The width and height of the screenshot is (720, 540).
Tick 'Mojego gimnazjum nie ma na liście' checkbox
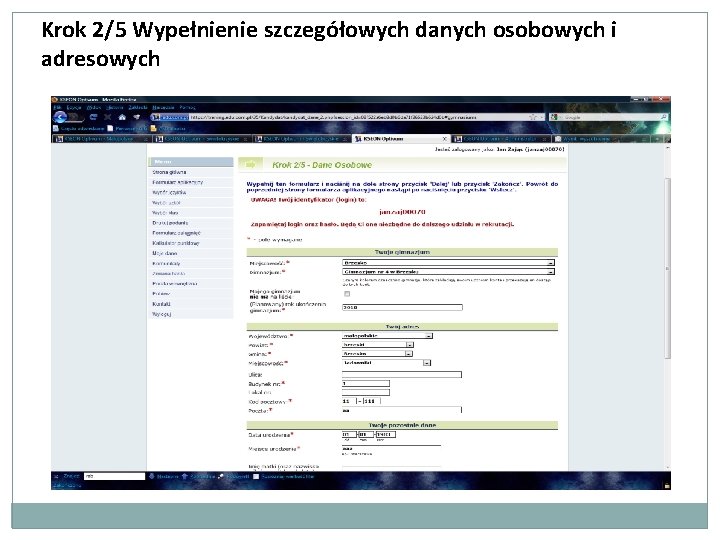[347, 294]
